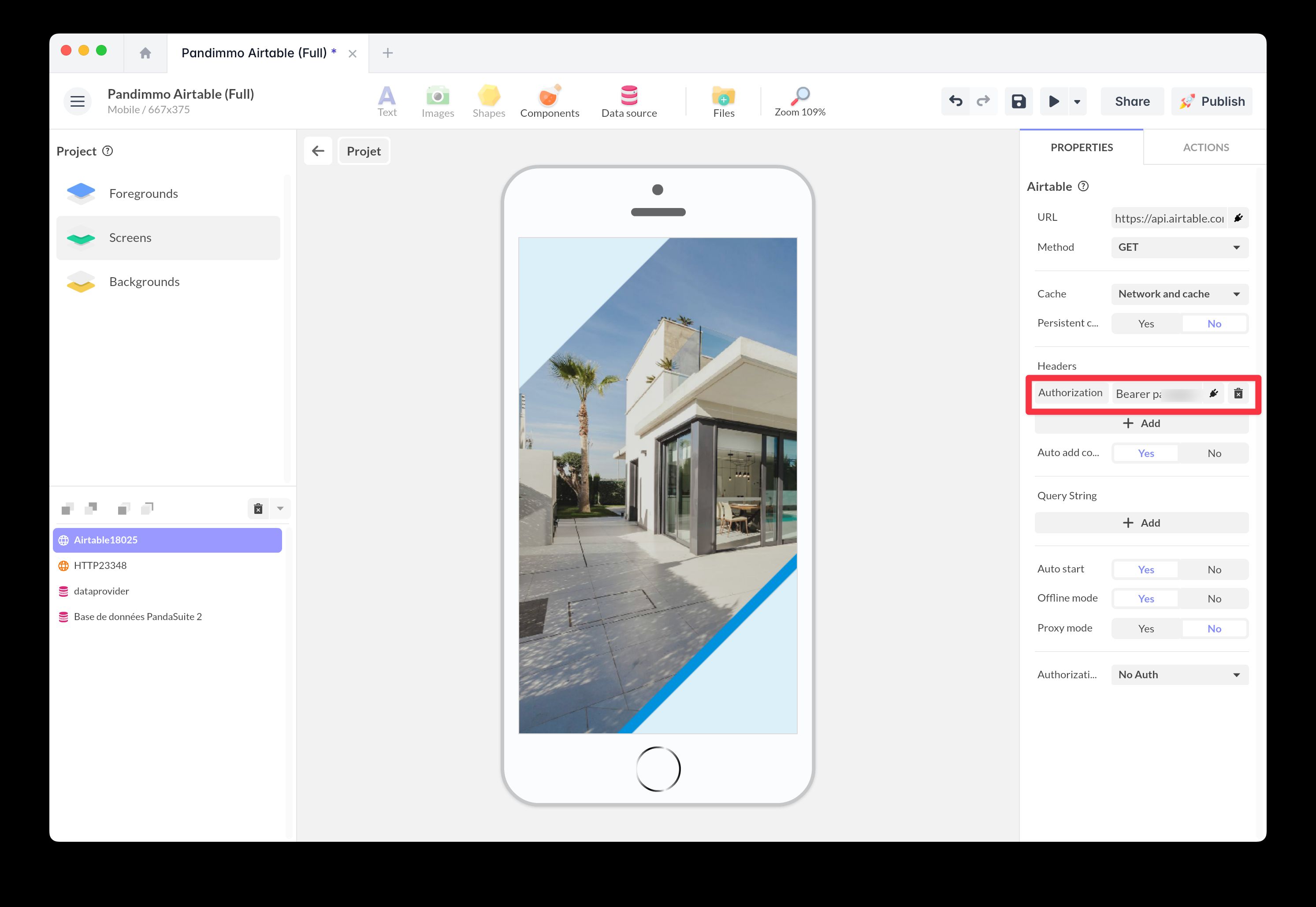This screenshot has width=1316, height=907.
Task: Disable Offline mode
Action: click(x=1214, y=598)
